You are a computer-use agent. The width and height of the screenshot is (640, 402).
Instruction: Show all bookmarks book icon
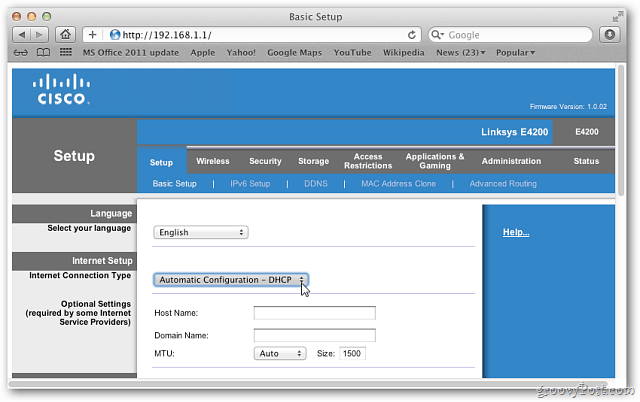coord(43,53)
